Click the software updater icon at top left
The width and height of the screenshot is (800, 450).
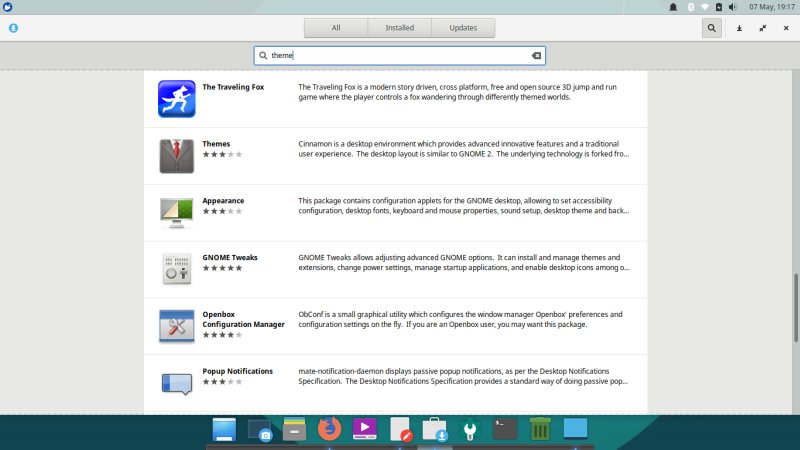13,28
